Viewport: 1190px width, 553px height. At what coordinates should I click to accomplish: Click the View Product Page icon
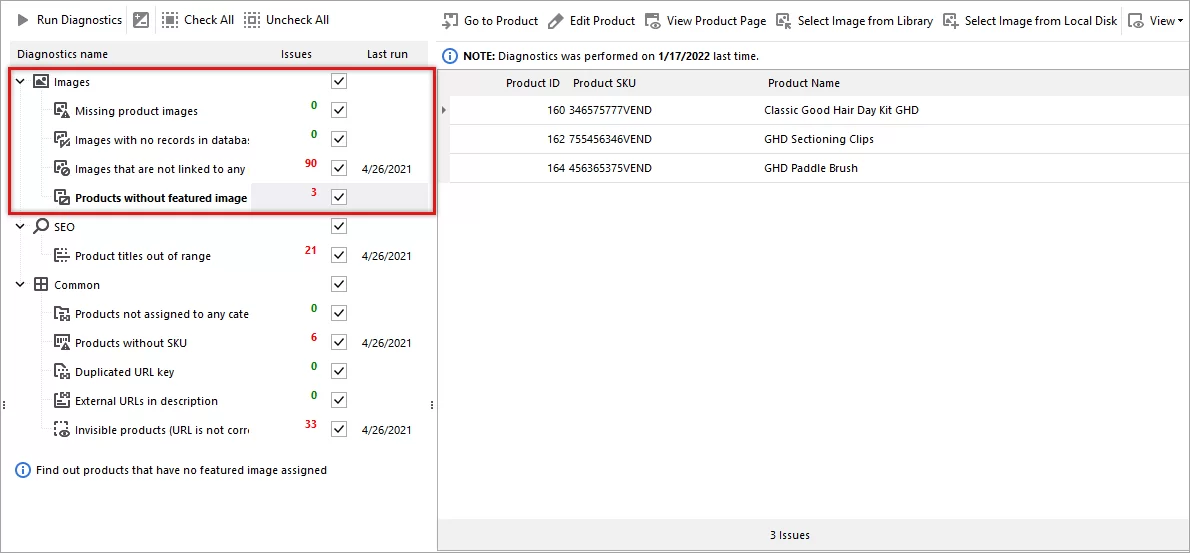pos(653,21)
